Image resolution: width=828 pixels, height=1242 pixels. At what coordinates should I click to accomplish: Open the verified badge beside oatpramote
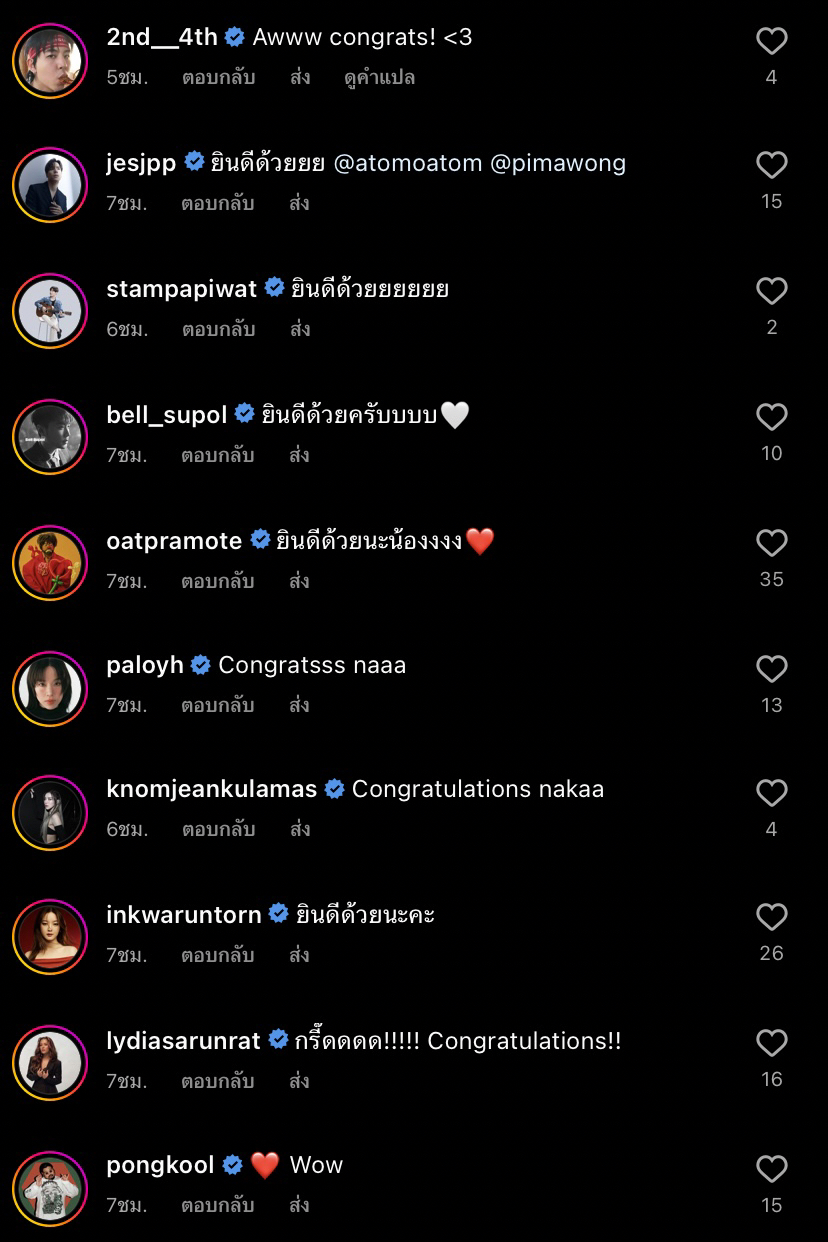point(260,540)
